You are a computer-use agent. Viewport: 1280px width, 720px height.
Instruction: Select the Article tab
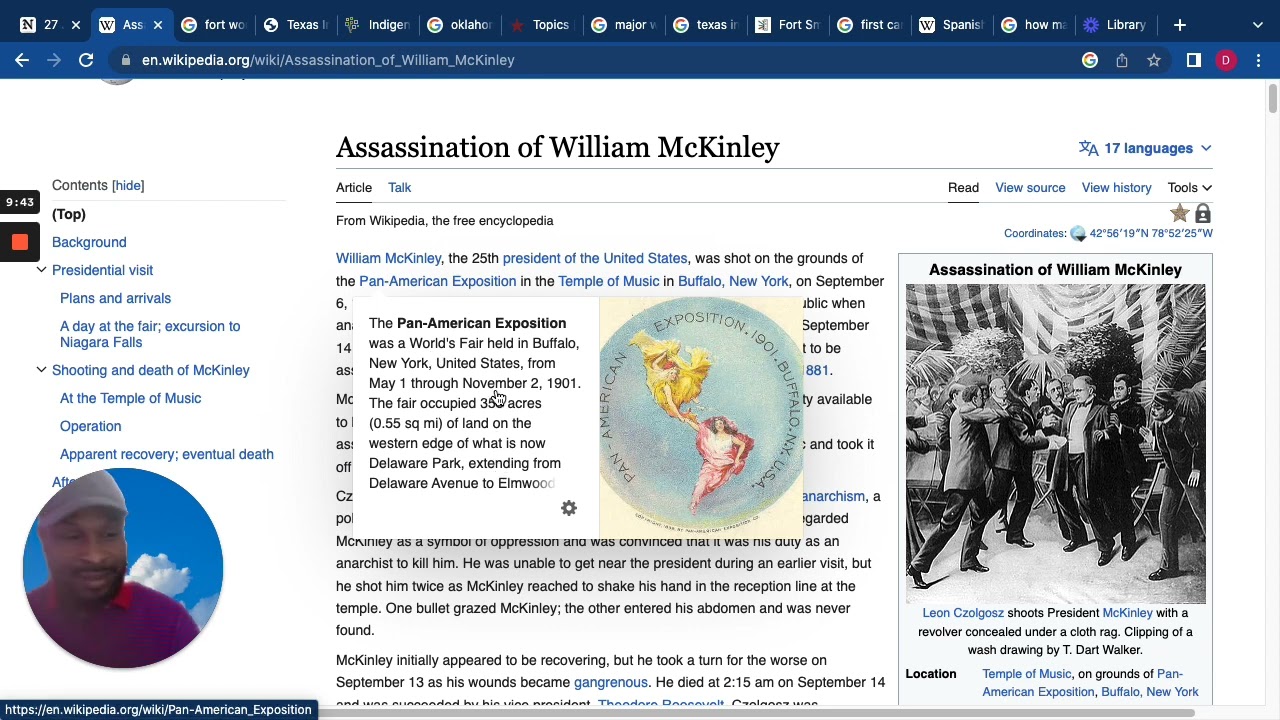click(x=354, y=187)
